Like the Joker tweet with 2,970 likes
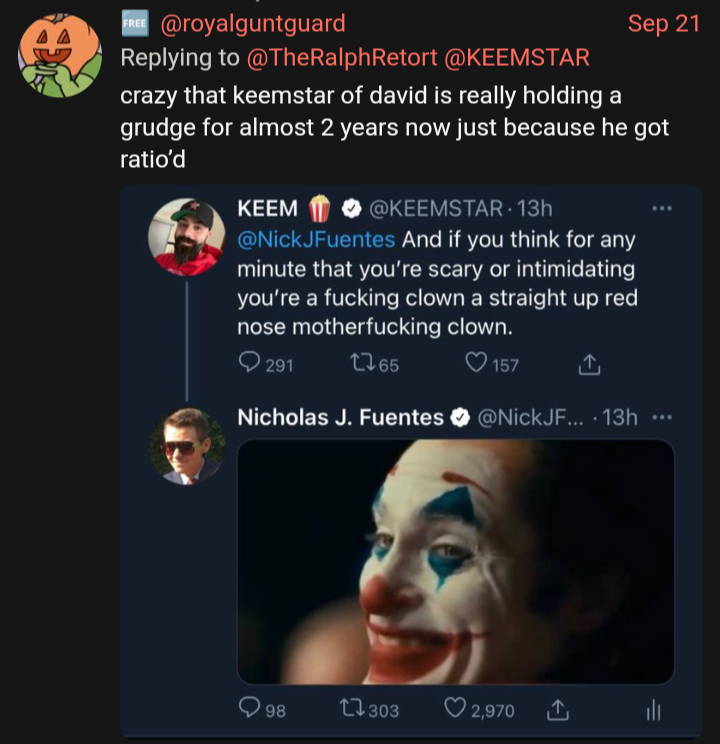720x744 pixels. tap(455, 709)
